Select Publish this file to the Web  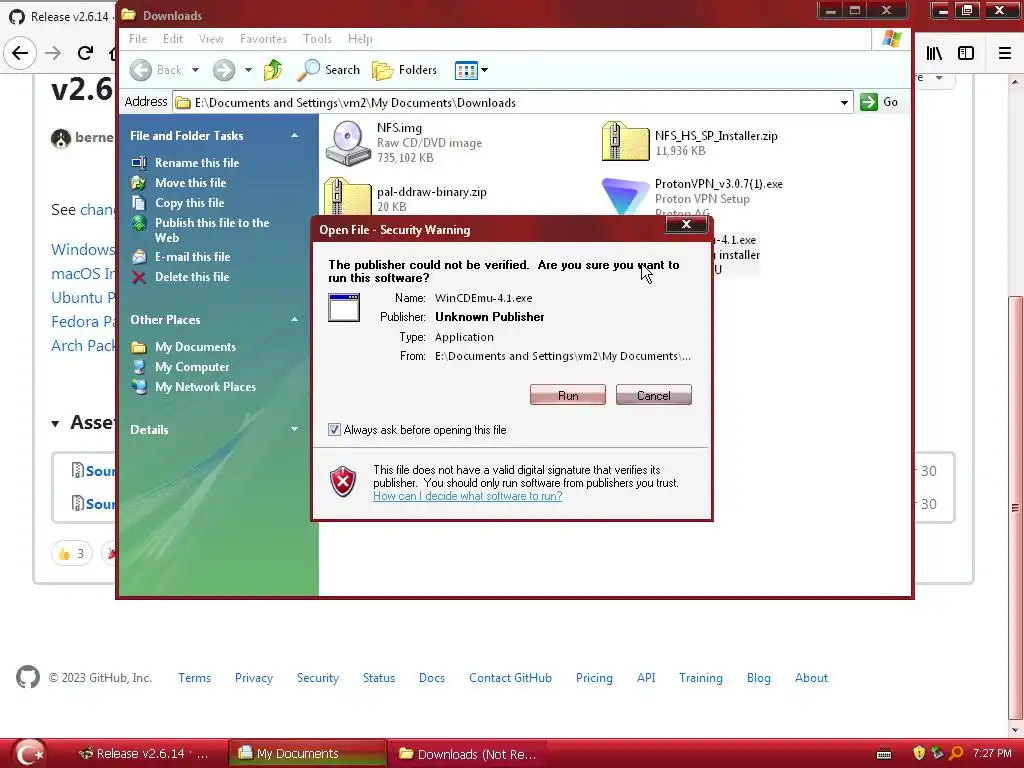coord(212,230)
